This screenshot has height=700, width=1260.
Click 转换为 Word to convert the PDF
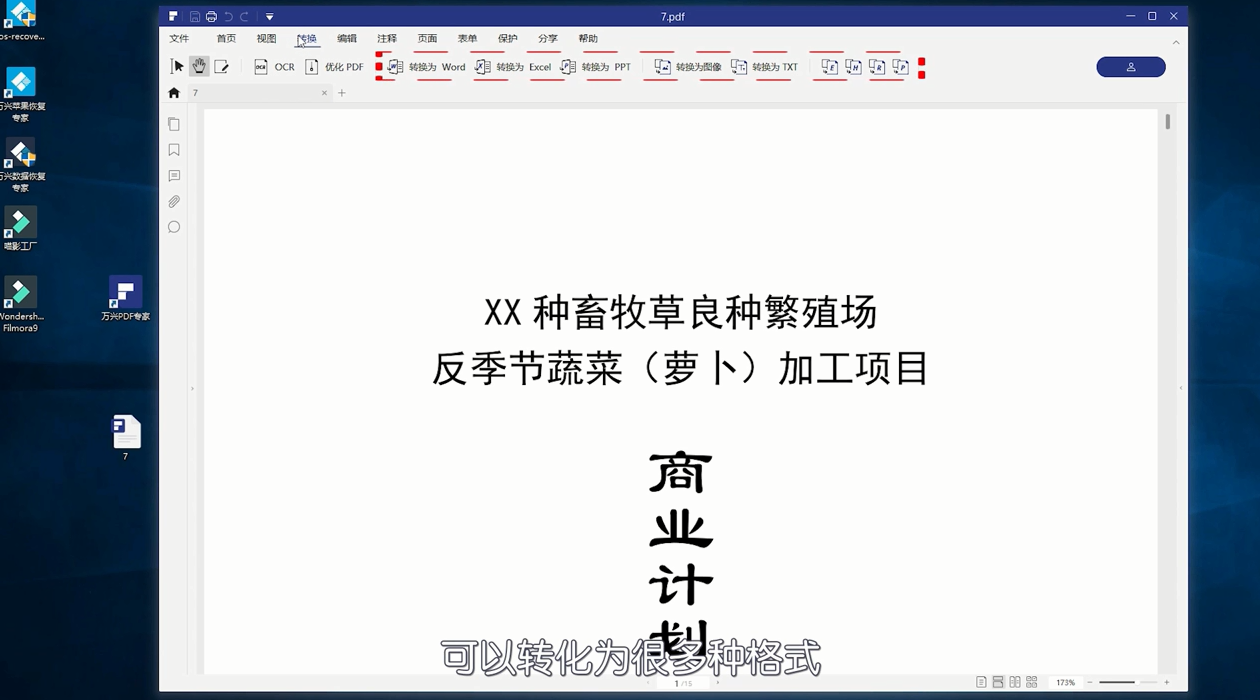click(x=430, y=67)
